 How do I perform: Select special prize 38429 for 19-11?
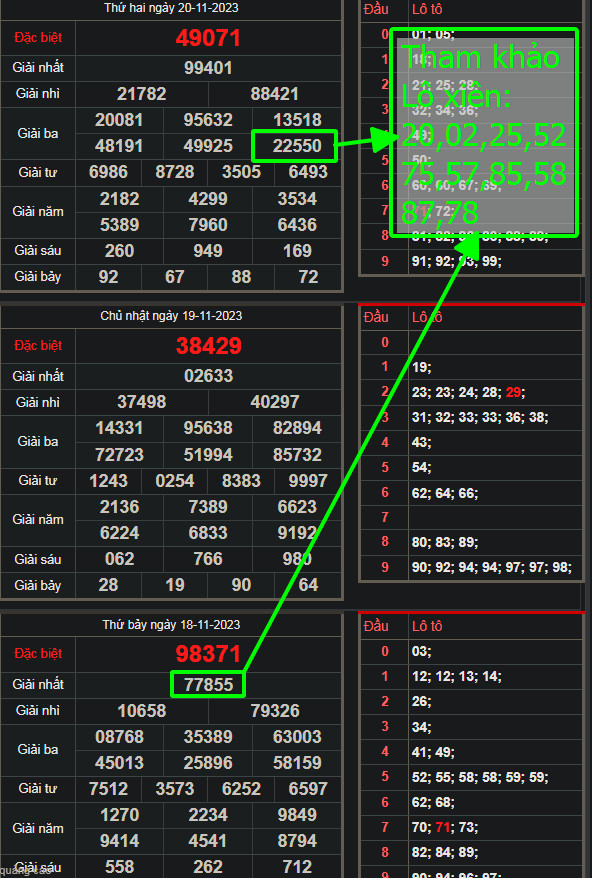[208, 346]
